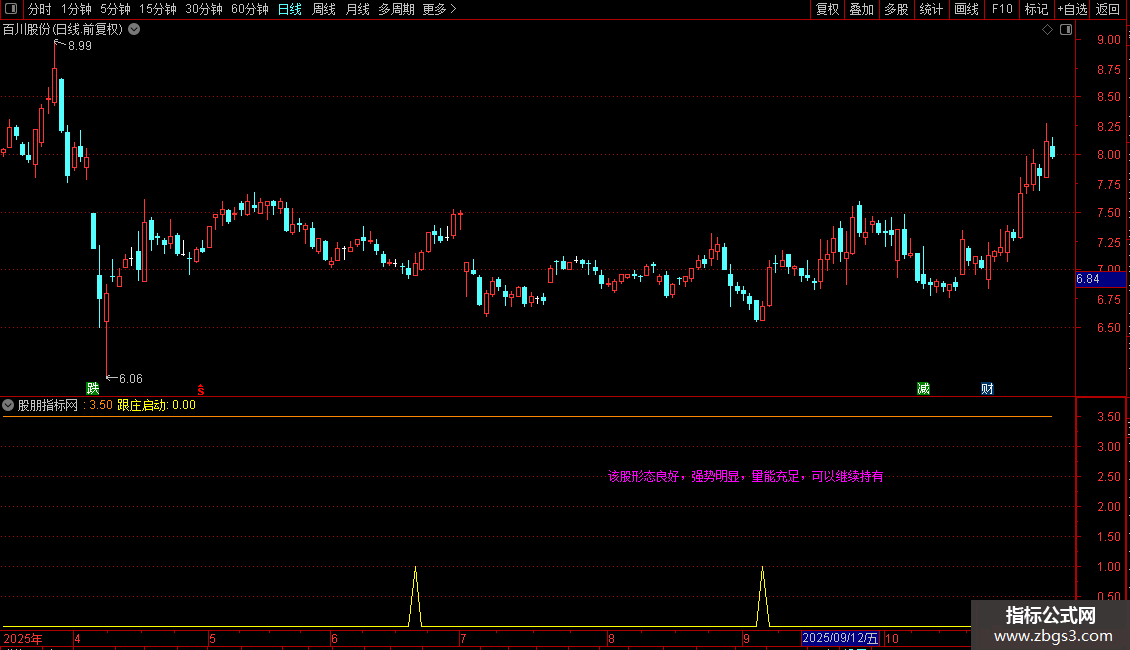
Task: Expand dropdown next to 百川股份 title
Action: tap(134, 30)
